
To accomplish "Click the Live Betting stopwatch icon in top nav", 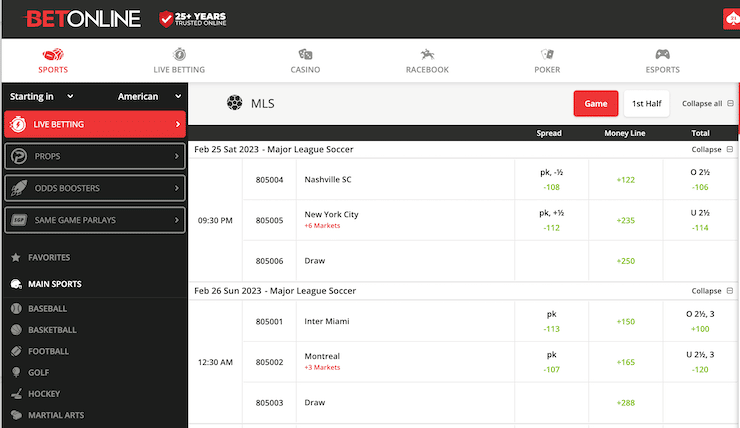I will tap(179, 54).
